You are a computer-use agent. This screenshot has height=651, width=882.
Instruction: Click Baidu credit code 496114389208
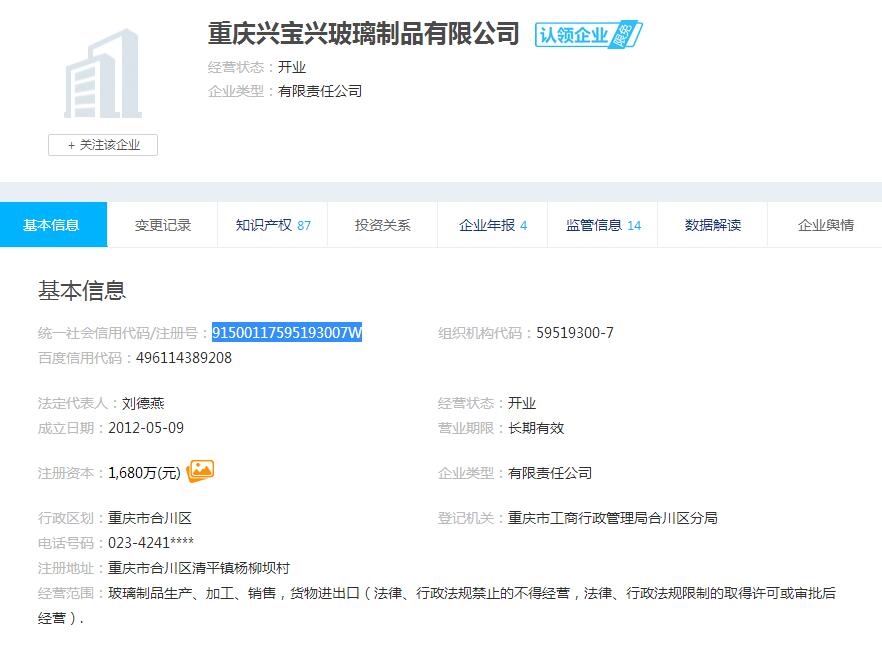point(184,358)
